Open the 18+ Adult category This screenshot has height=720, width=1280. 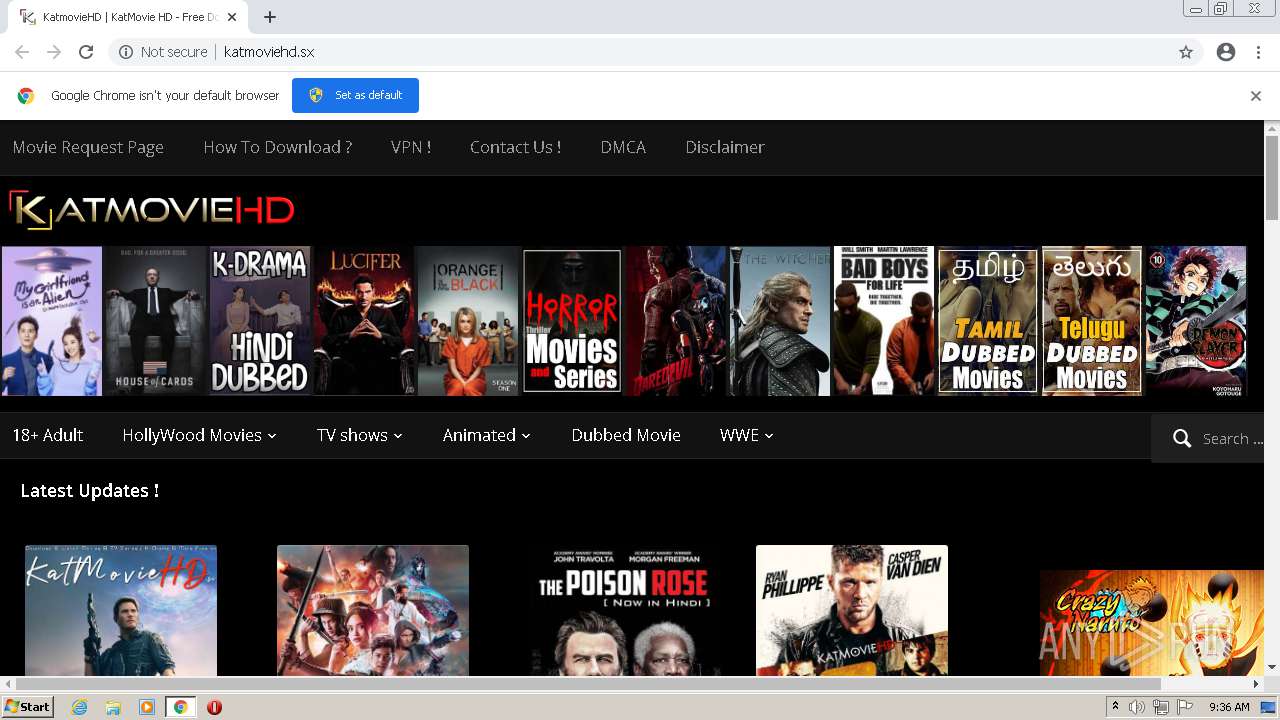pyautogui.click(x=48, y=435)
